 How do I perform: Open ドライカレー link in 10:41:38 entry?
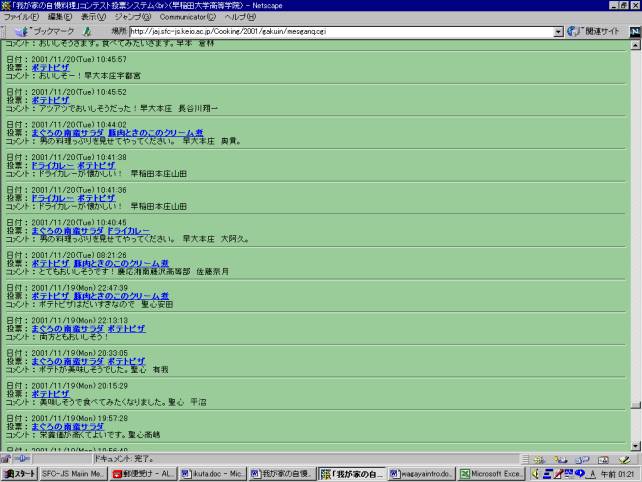click(x=53, y=165)
